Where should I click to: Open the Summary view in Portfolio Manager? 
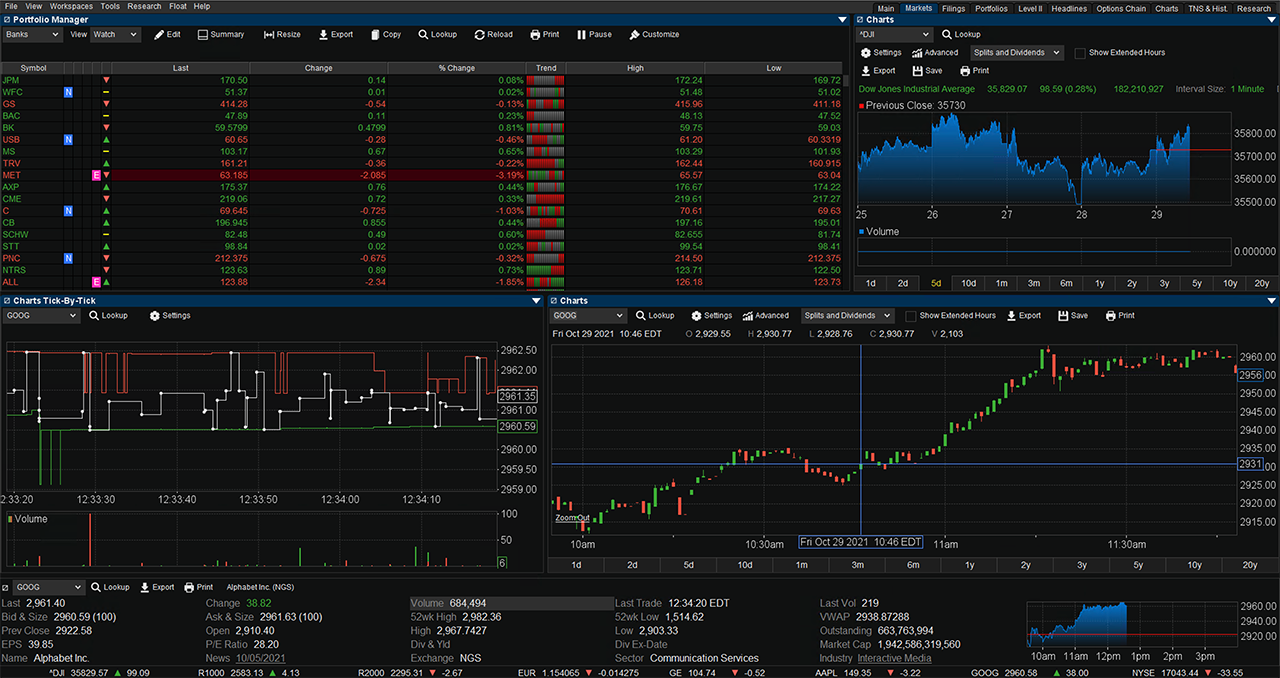[x=220, y=34]
